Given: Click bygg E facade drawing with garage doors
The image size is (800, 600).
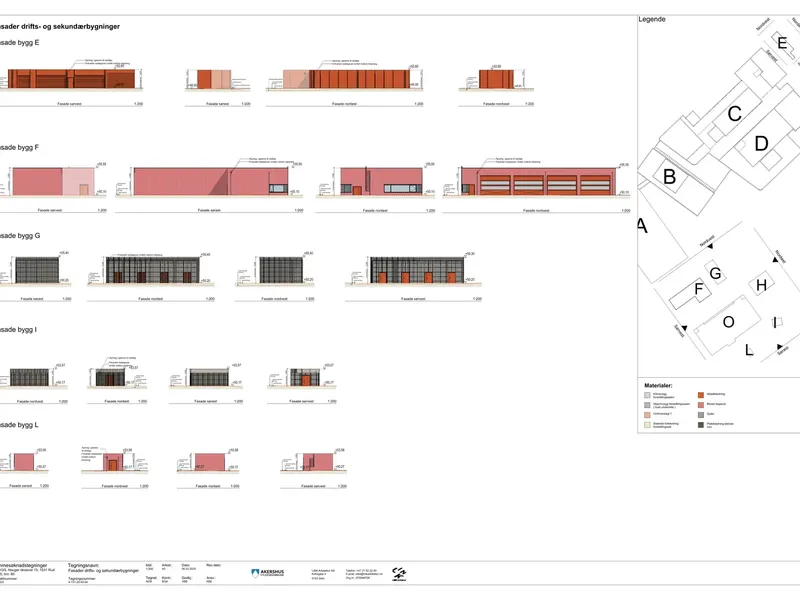Looking at the screenshot, I should tap(71, 79).
